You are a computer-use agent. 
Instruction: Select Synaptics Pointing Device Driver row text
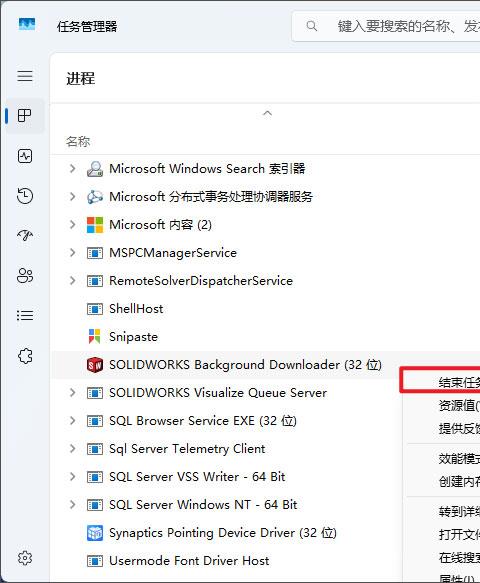223,533
